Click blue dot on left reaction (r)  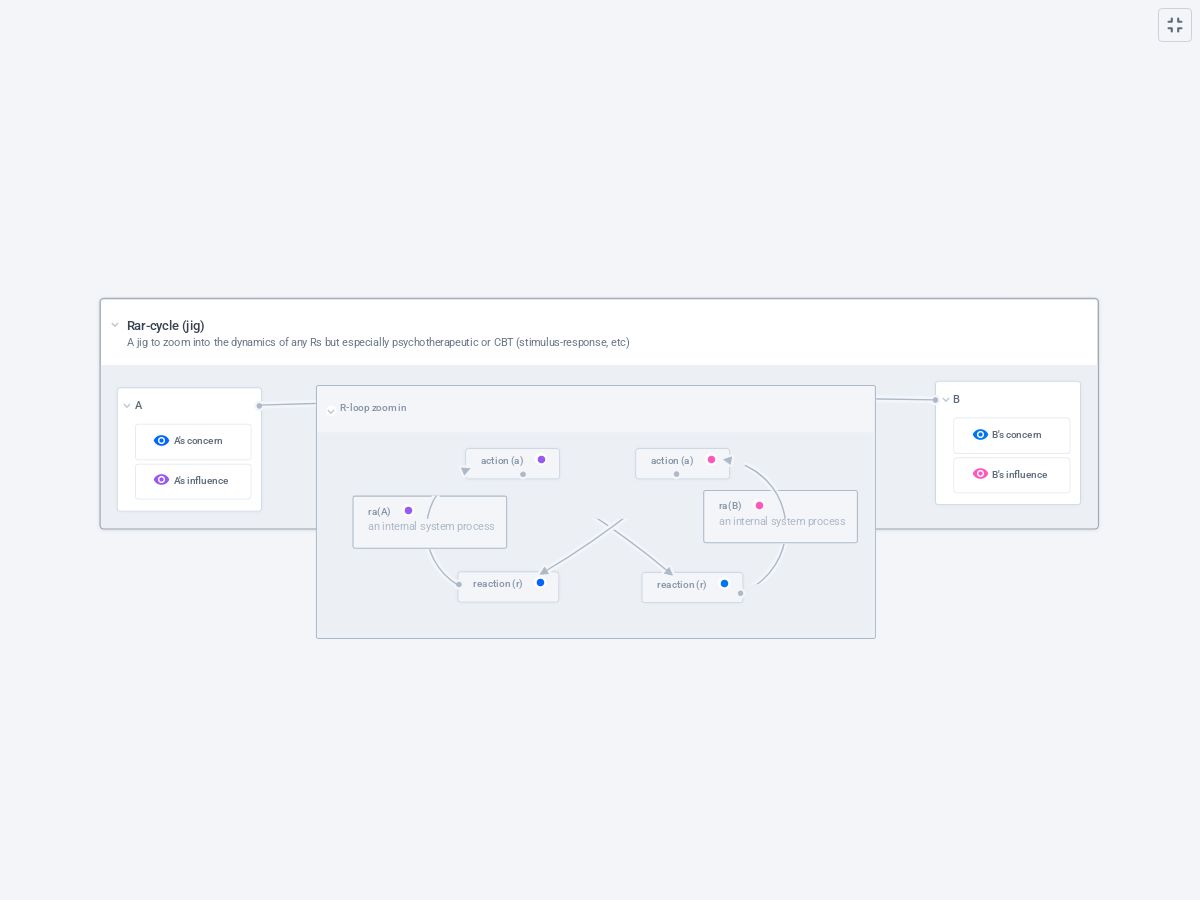pyautogui.click(x=540, y=583)
